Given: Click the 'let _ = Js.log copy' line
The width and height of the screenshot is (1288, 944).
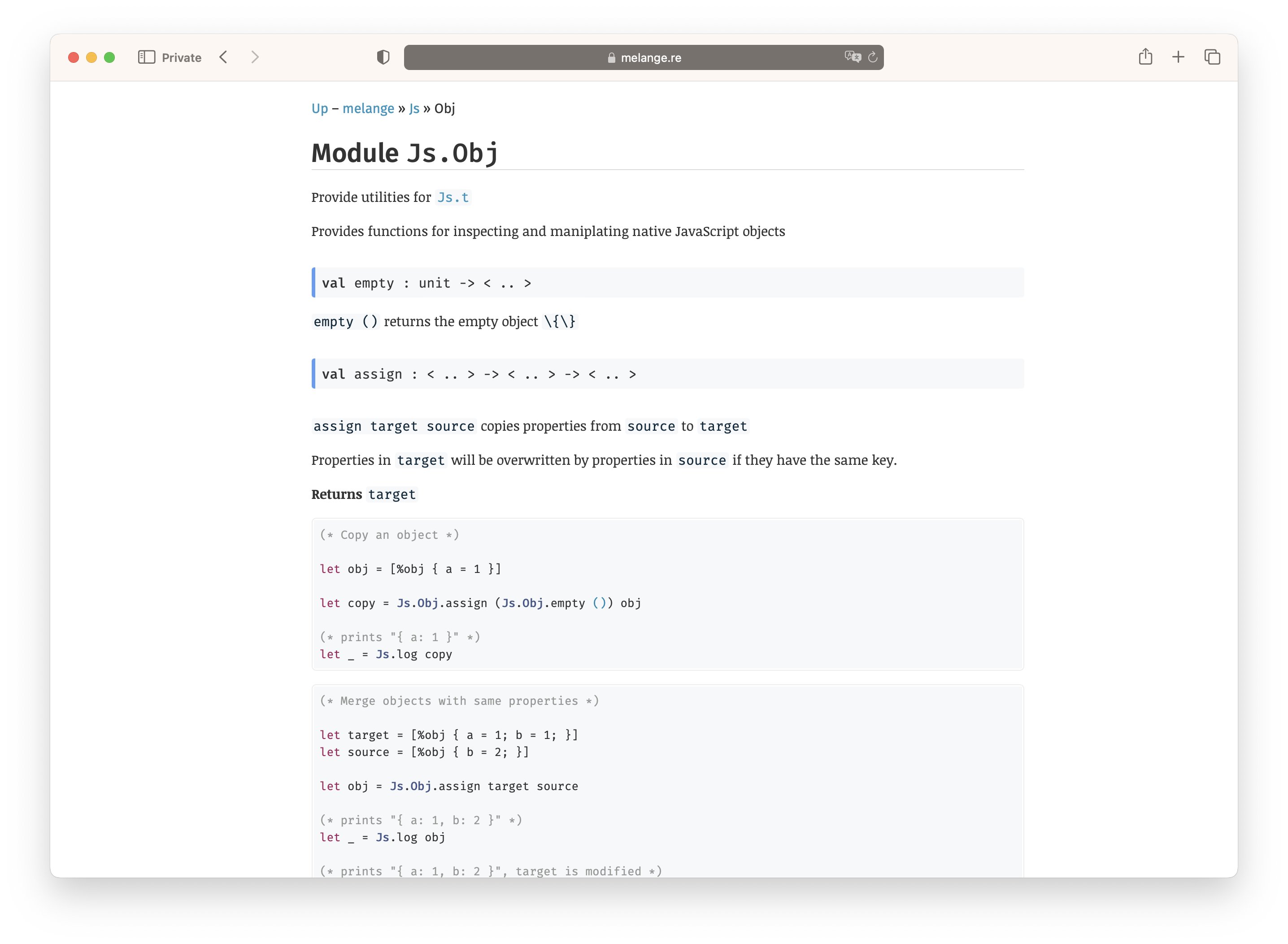Looking at the screenshot, I should click(x=386, y=654).
